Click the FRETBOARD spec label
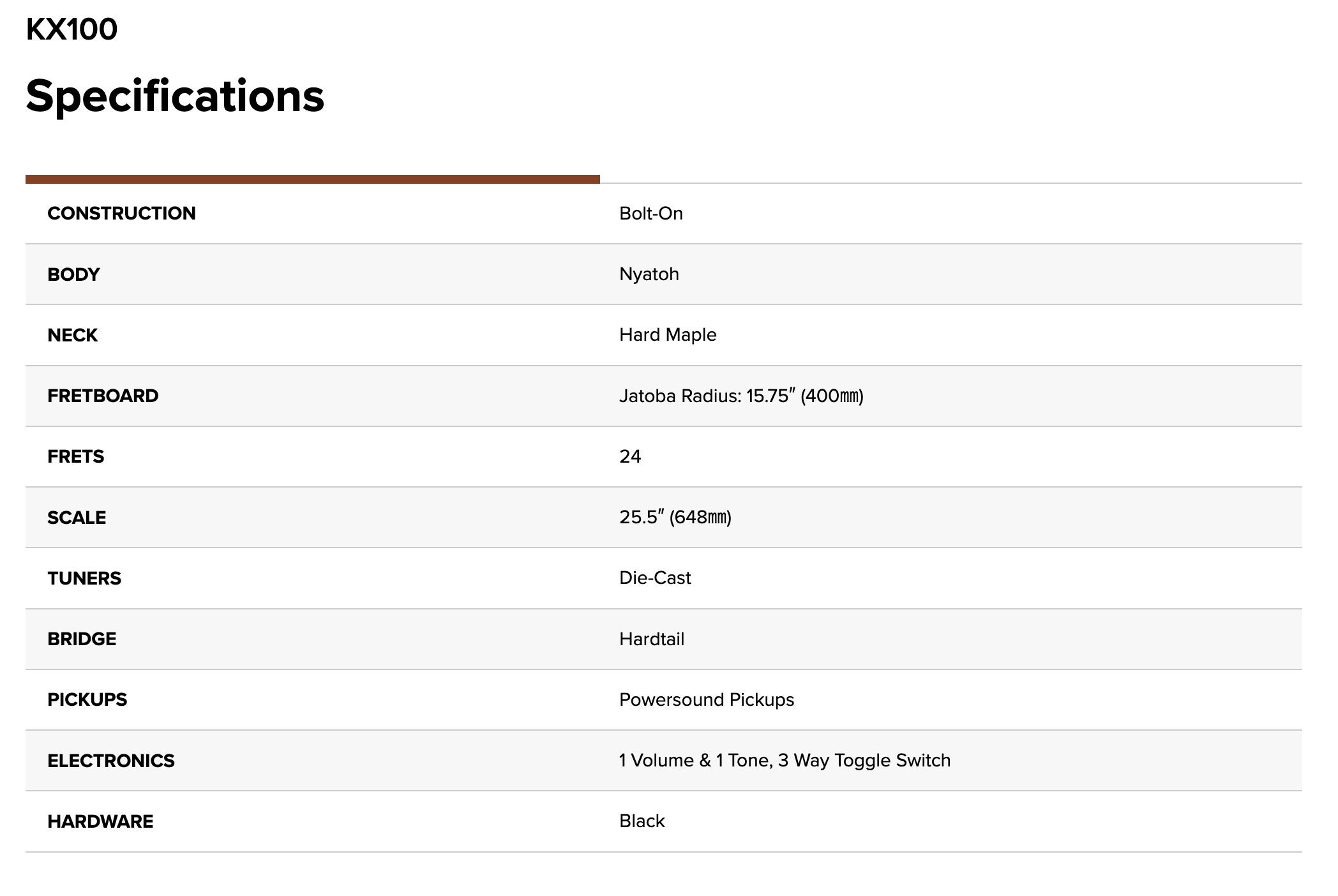Viewport: 1338px width, 896px height. (103, 396)
